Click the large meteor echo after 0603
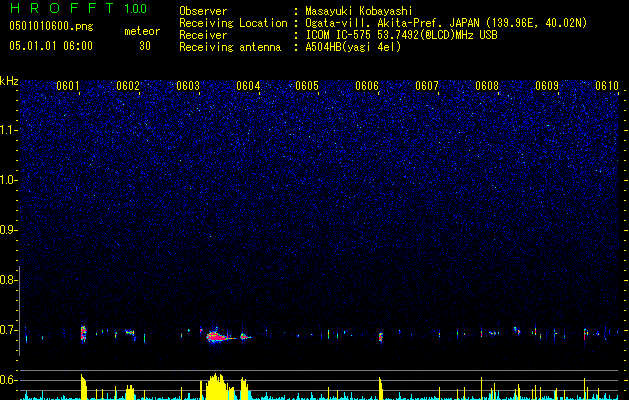Screen dimensions: 629x400 point(219,336)
